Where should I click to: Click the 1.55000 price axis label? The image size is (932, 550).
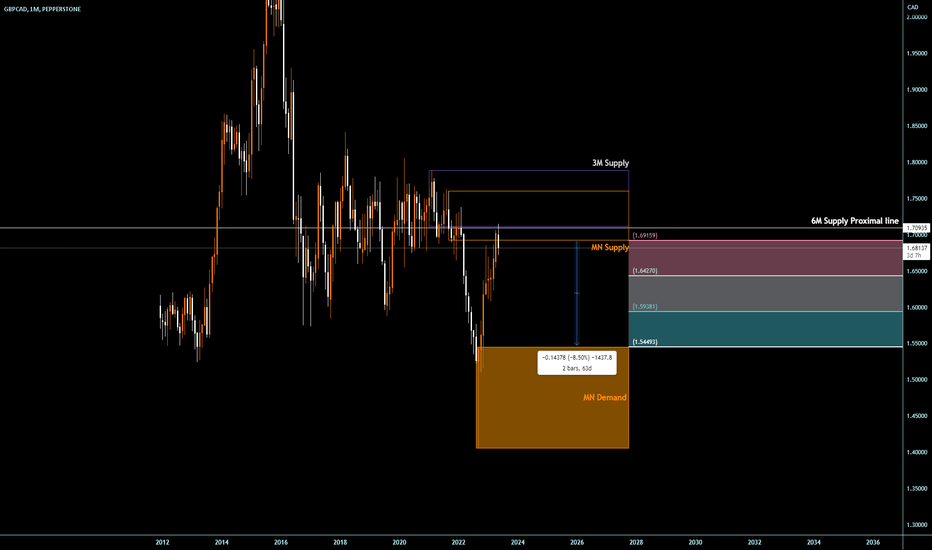point(917,344)
